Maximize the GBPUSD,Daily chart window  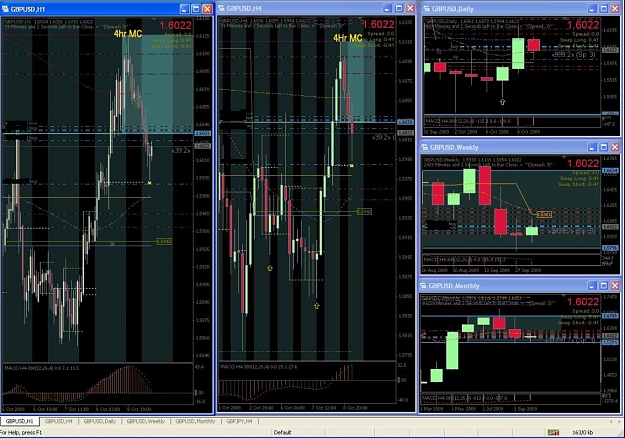(604, 8)
